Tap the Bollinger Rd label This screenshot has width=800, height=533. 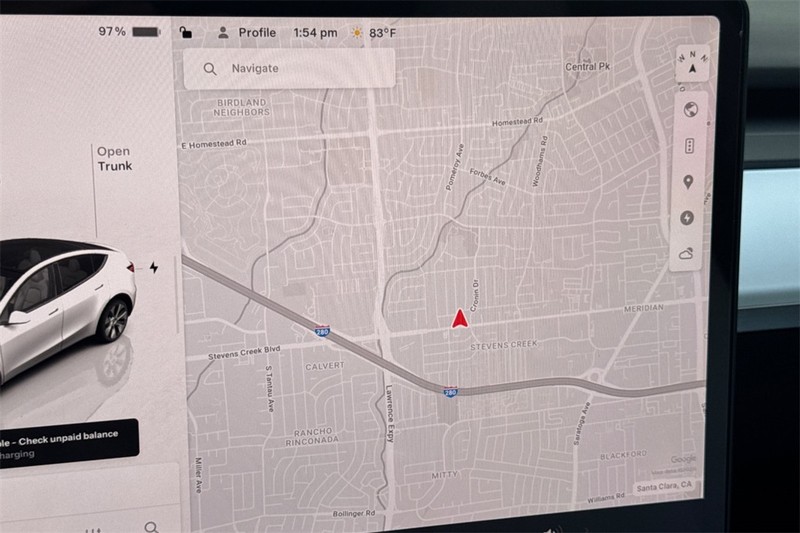pyautogui.click(x=354, y=514)
